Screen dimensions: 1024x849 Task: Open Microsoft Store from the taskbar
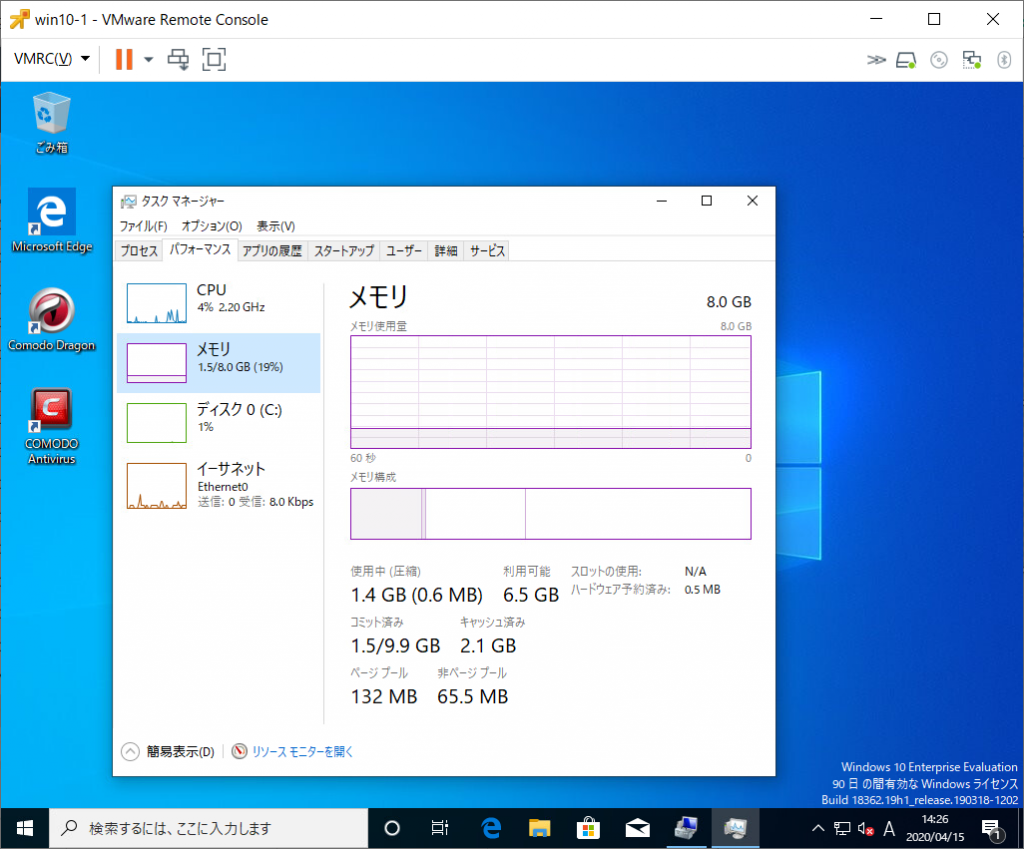click(x=588, y=829)
